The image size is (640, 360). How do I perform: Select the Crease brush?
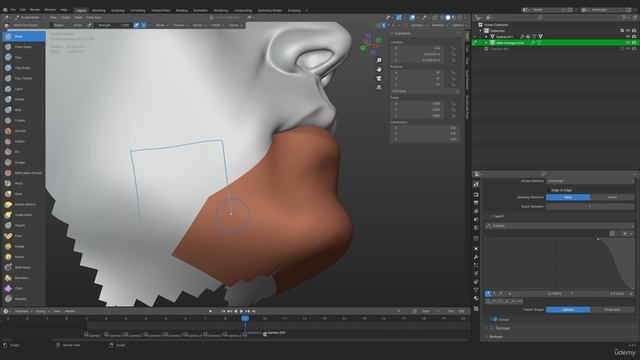(24, 120)
